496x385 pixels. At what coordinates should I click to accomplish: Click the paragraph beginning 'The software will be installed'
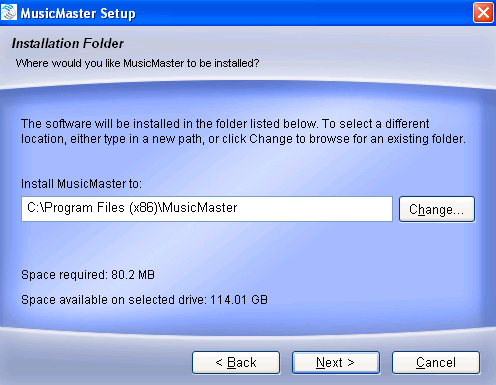tap(243, 131)
